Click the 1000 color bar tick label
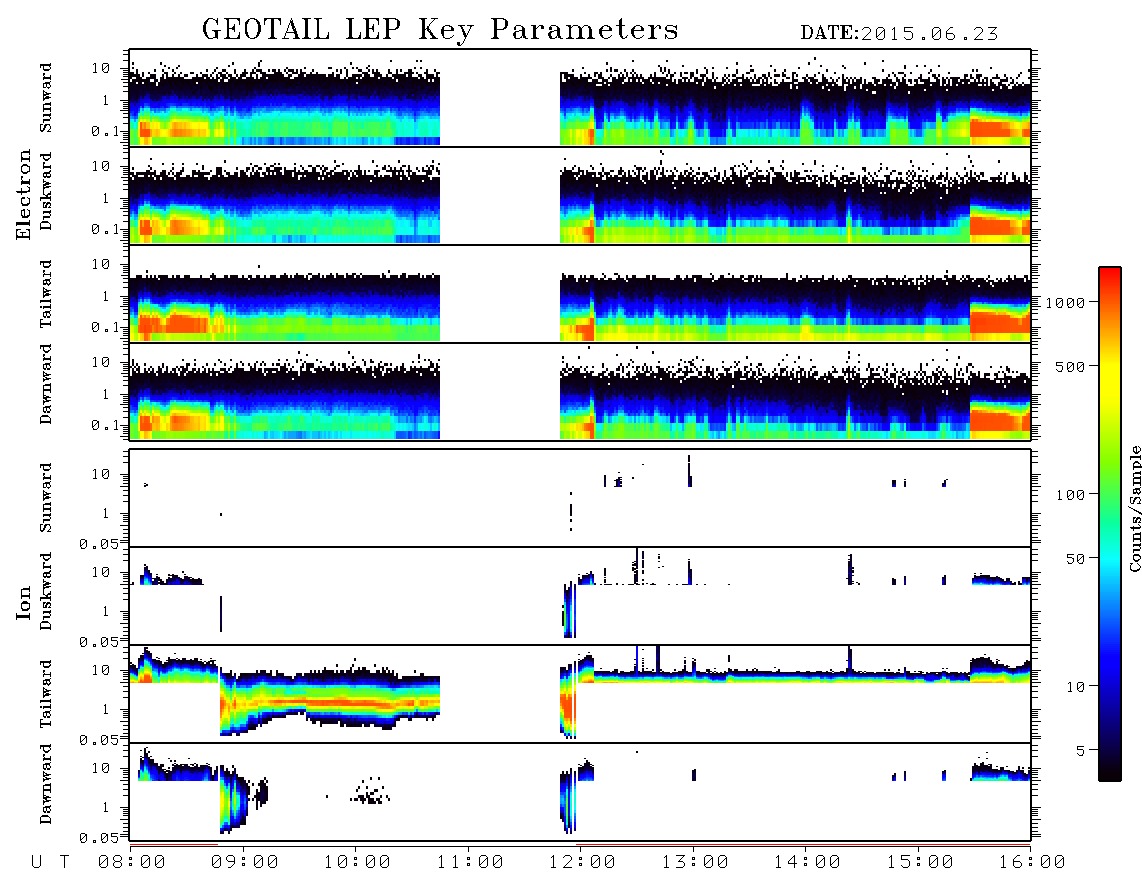The width and height of the screenshot is (1142, 880). point(1066,303)
